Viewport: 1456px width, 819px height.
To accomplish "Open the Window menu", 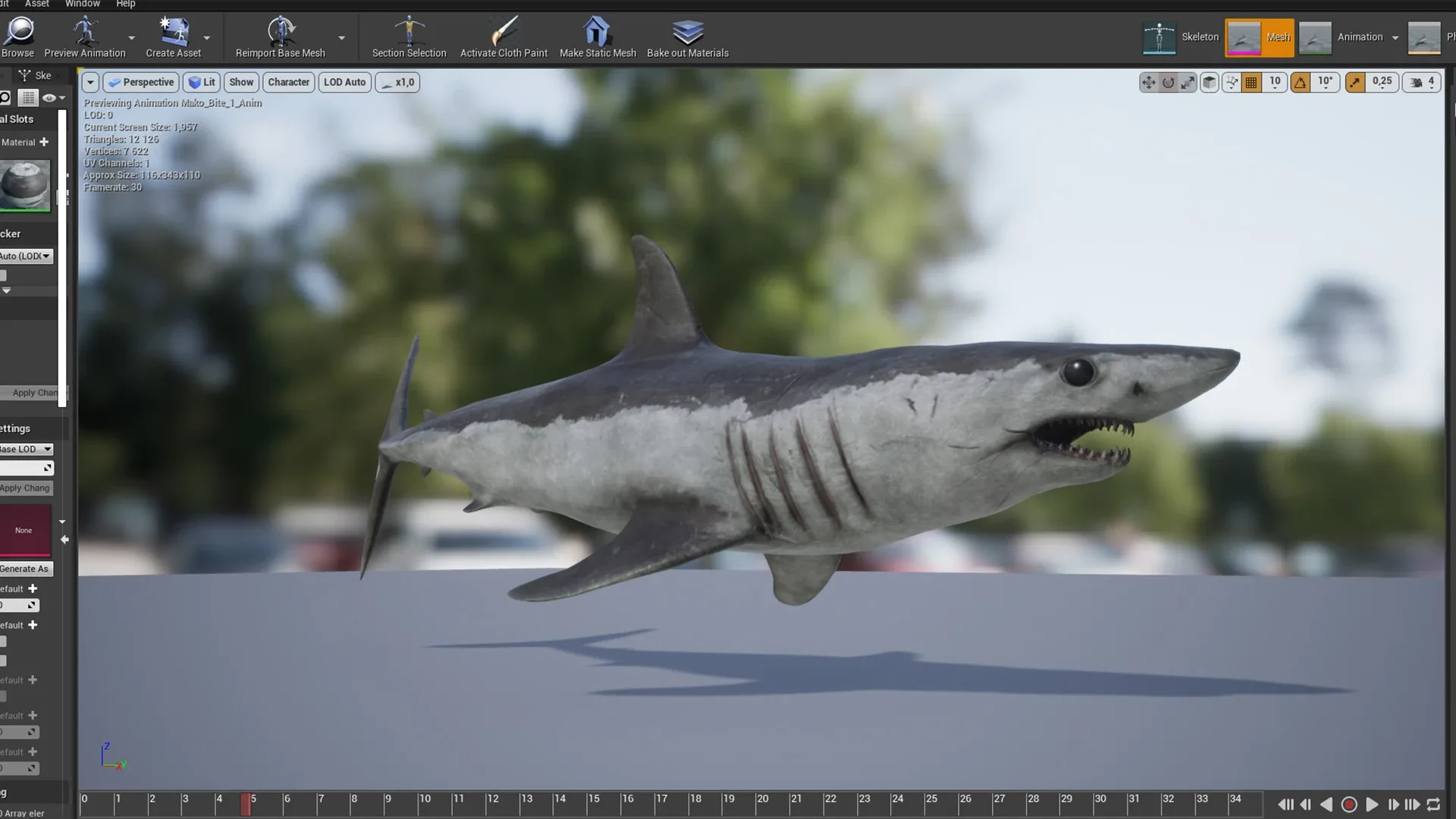I will coord(82,4).
